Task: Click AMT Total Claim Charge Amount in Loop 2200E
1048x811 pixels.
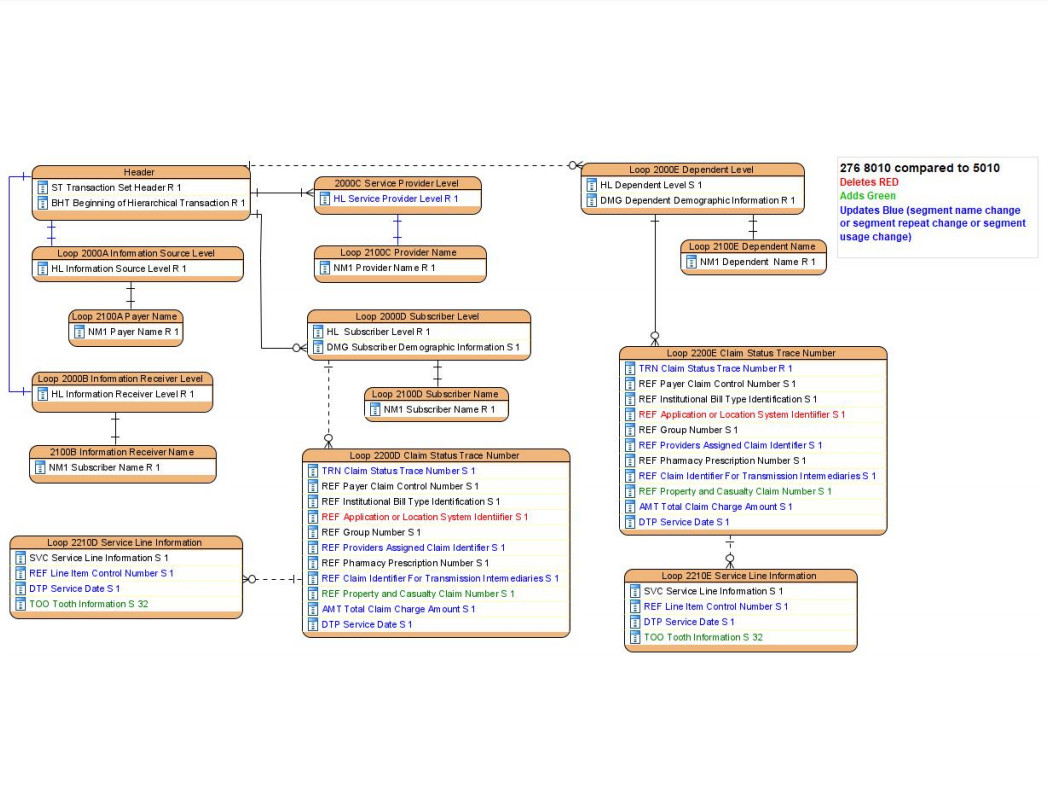Action: (x=715, y=507)
